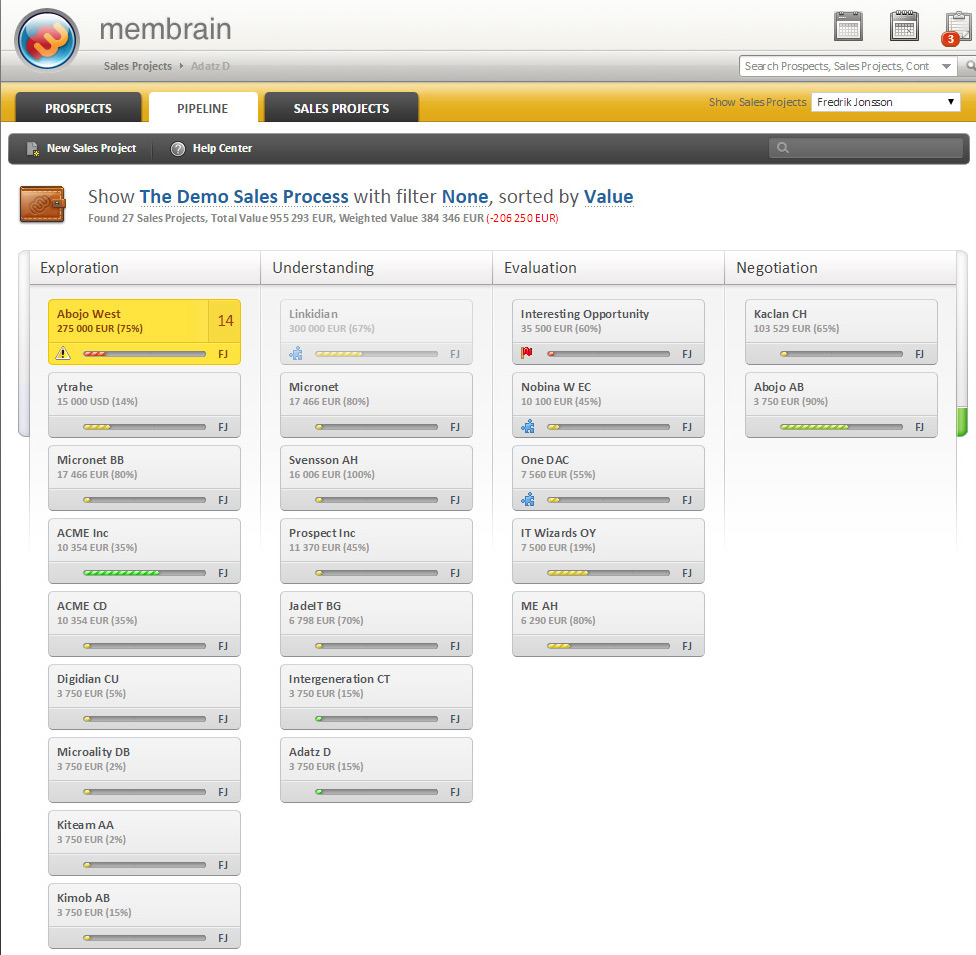Click progress bar on ME AH card

tap(608, 646)
